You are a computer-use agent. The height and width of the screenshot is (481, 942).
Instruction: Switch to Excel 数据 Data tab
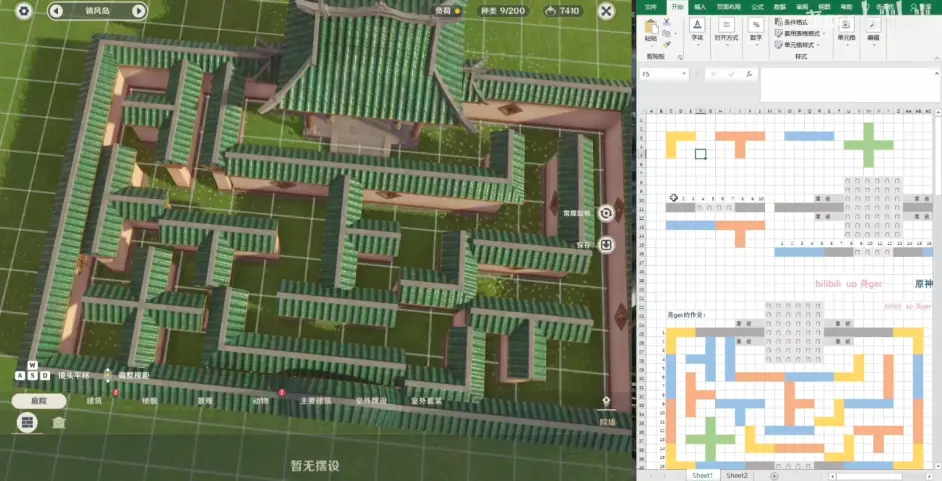click(x=780, y=7)
